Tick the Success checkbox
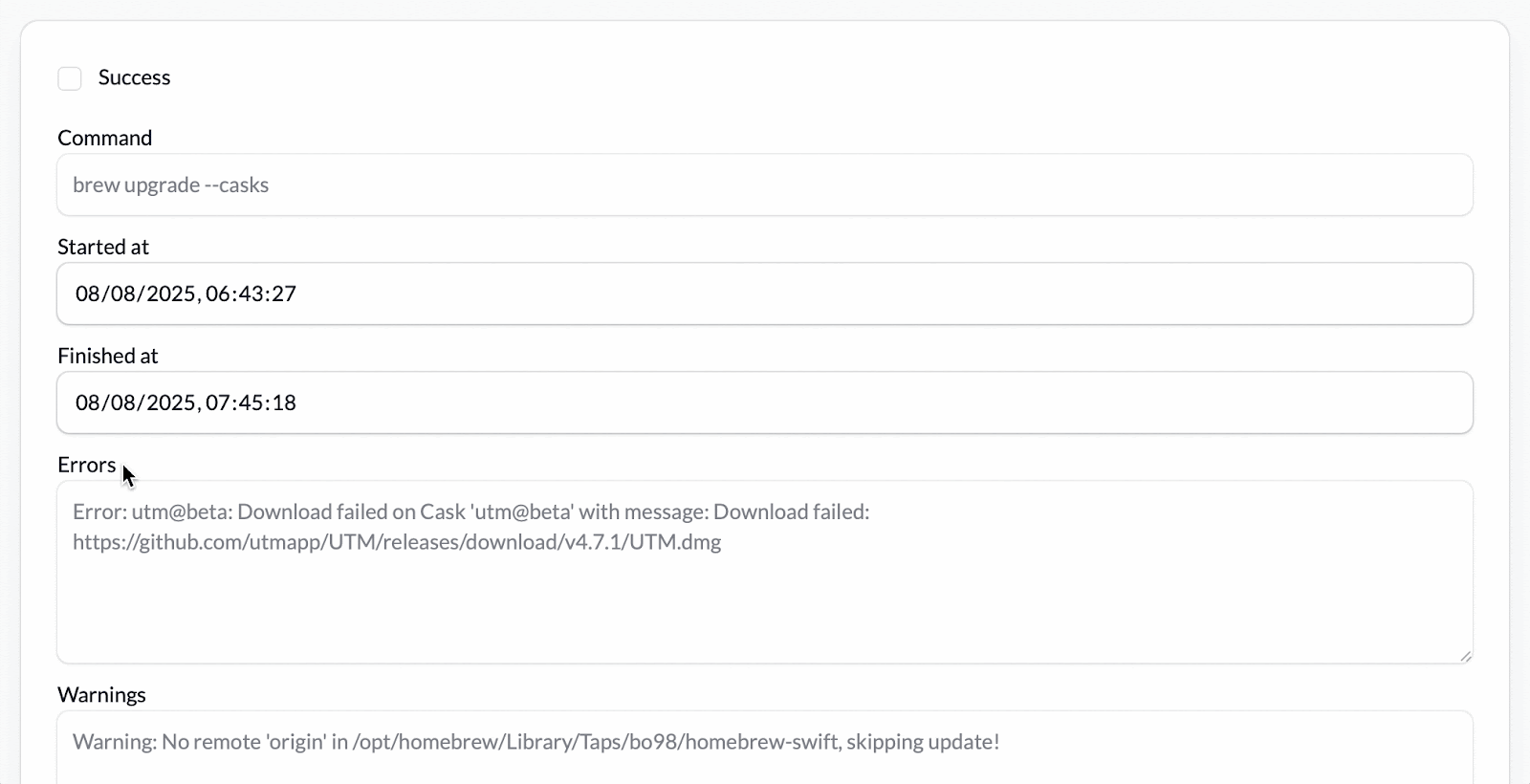This screenshot has width=1530, height=784. point(70,78)
